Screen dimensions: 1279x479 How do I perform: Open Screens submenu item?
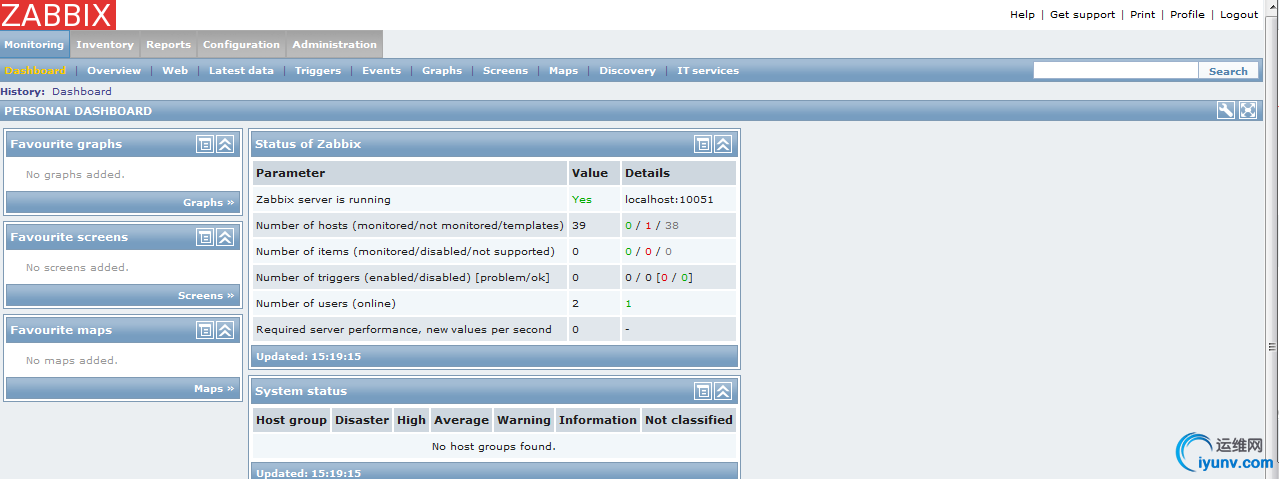pyautogui.click(x=505, y=71)
